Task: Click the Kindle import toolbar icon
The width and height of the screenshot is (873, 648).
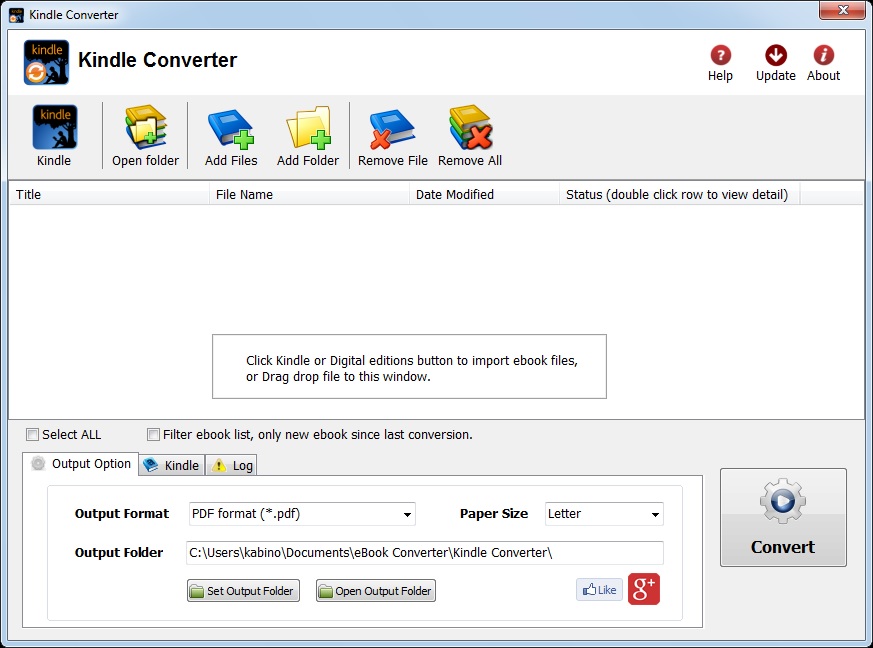Action: point(55,127)
